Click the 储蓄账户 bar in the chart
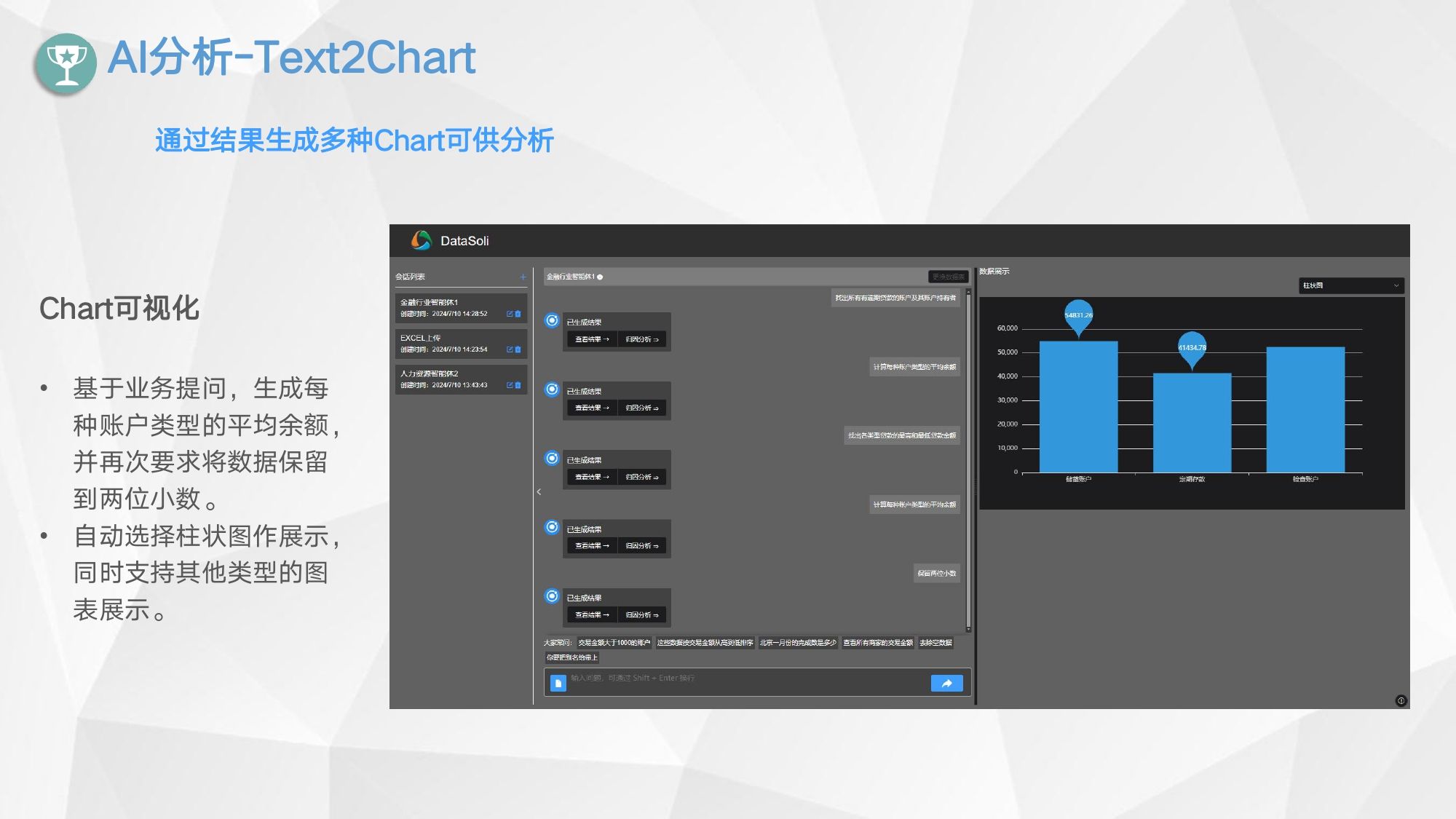 (1078, 406)
